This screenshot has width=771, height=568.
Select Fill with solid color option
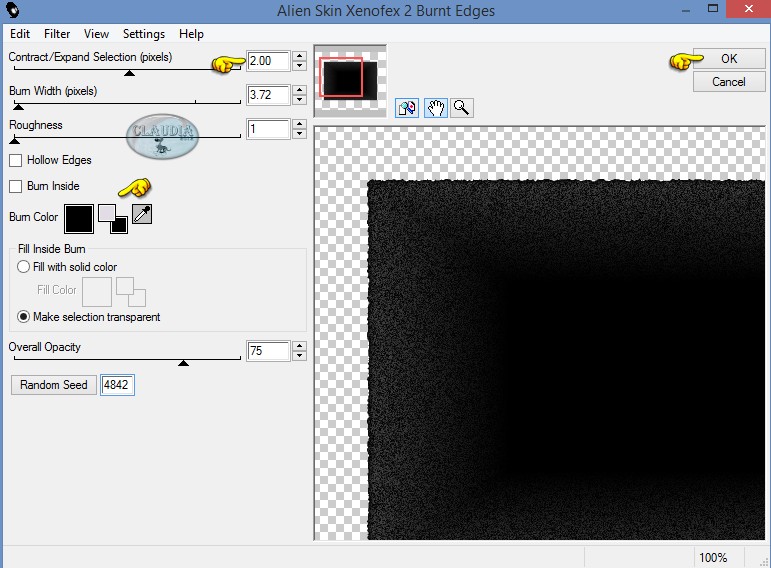click(x=23, y=267)
